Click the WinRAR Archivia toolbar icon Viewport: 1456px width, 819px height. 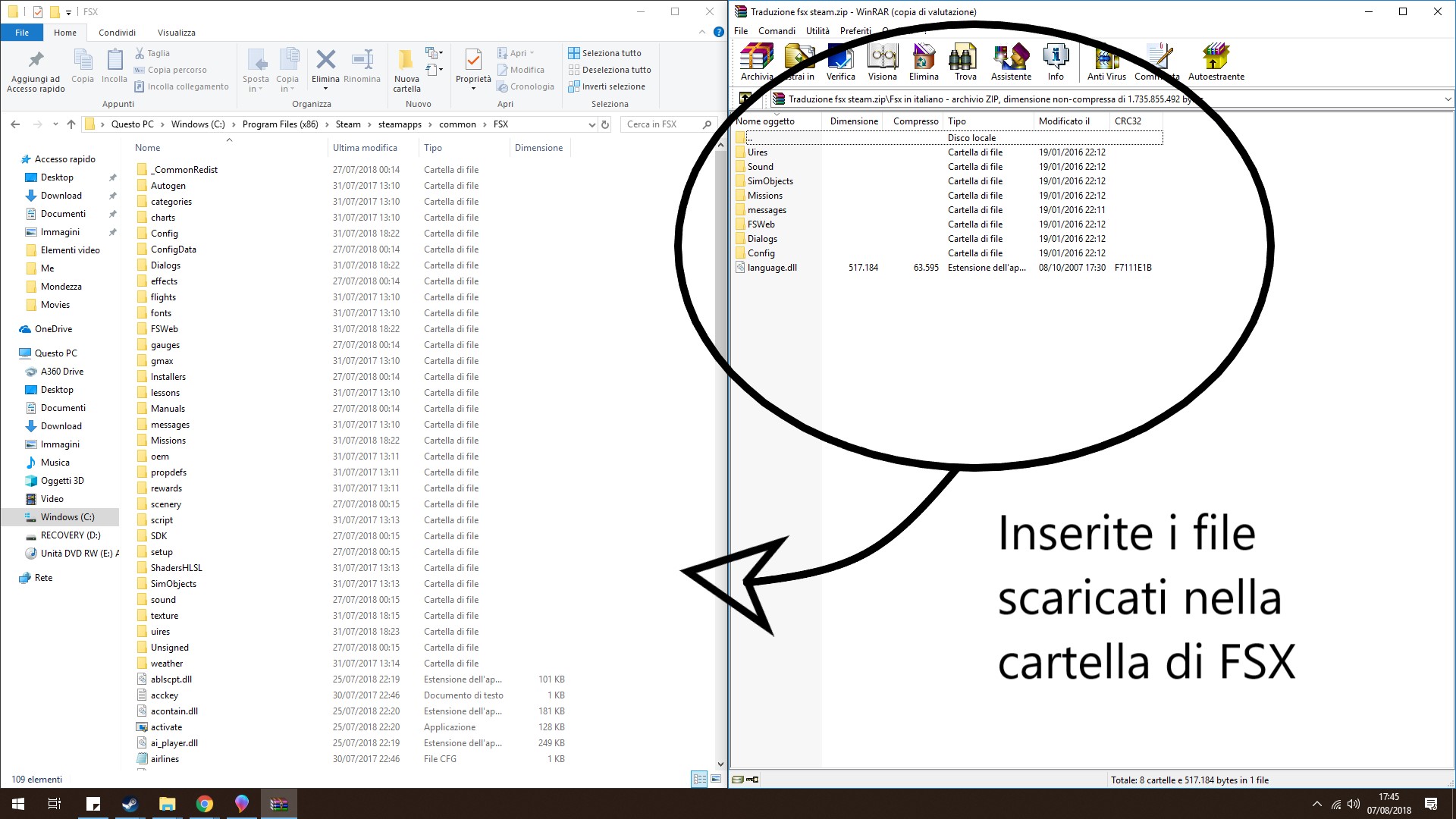coord(756,61)
